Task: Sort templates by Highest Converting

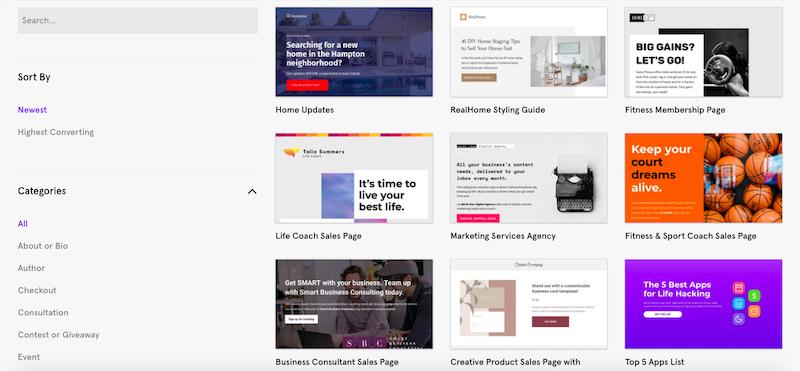Action: pos(56,132)
